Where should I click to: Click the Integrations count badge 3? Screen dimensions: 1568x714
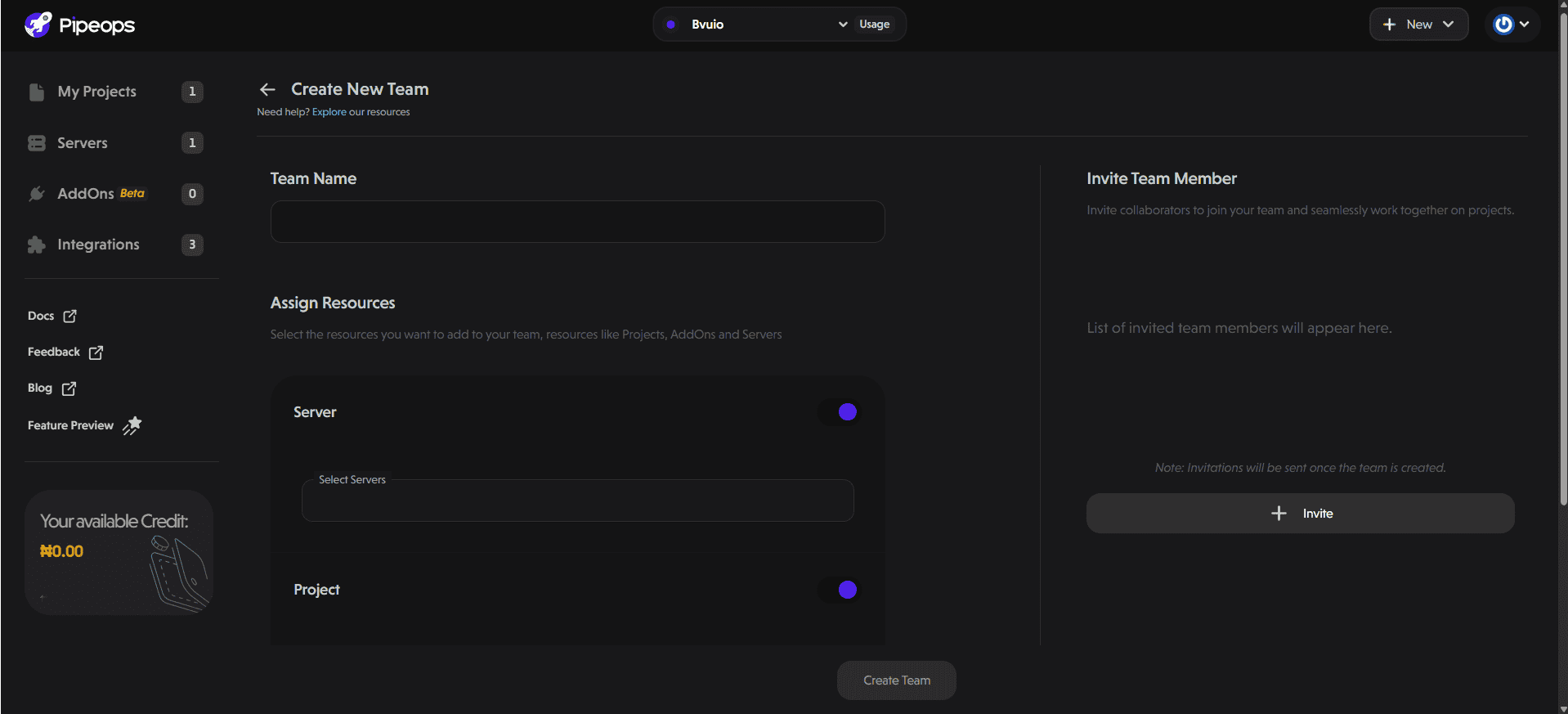(x=192, y=245)
